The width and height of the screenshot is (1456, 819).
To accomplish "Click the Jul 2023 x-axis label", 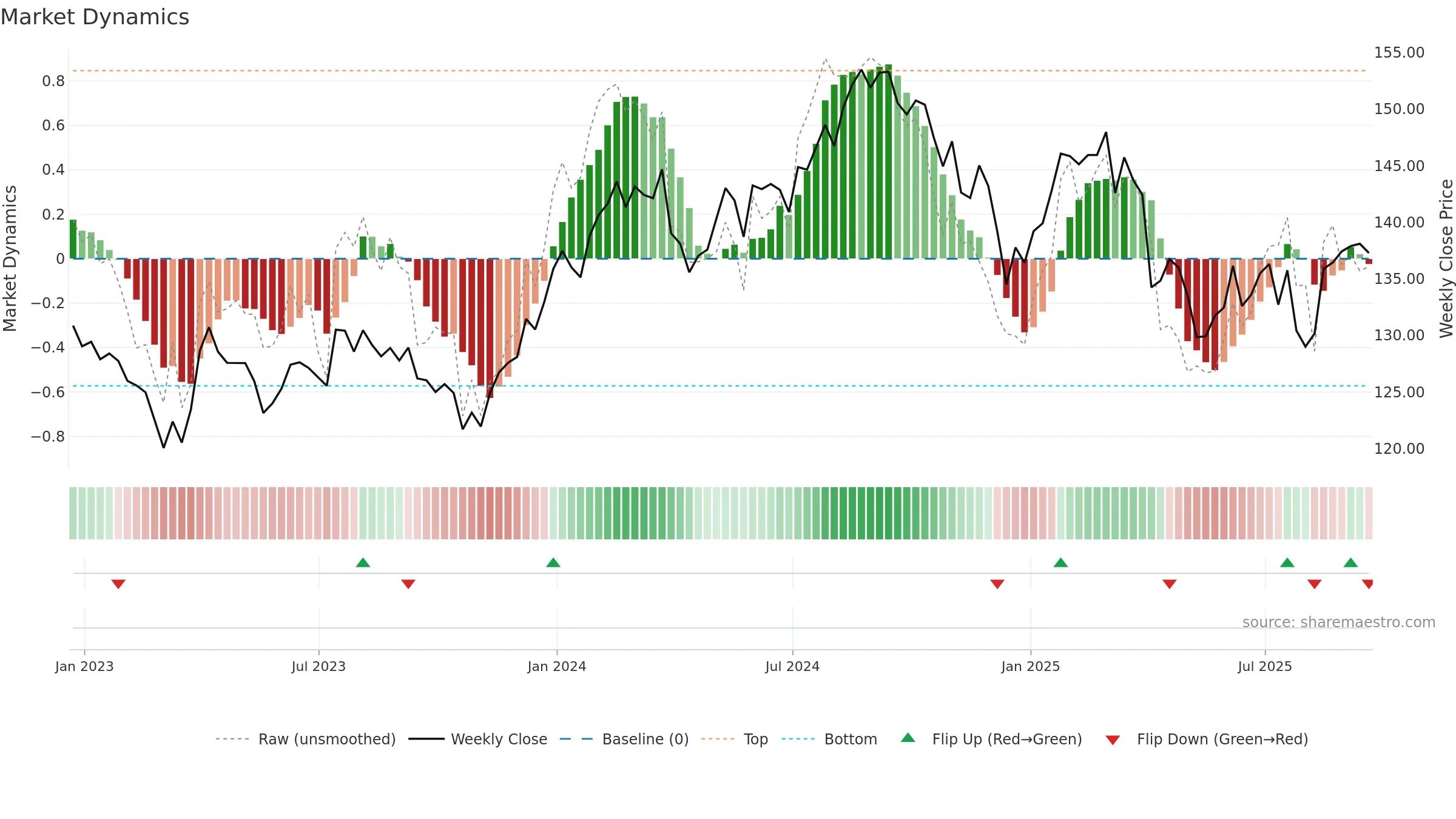I will [x=318, y=666].
